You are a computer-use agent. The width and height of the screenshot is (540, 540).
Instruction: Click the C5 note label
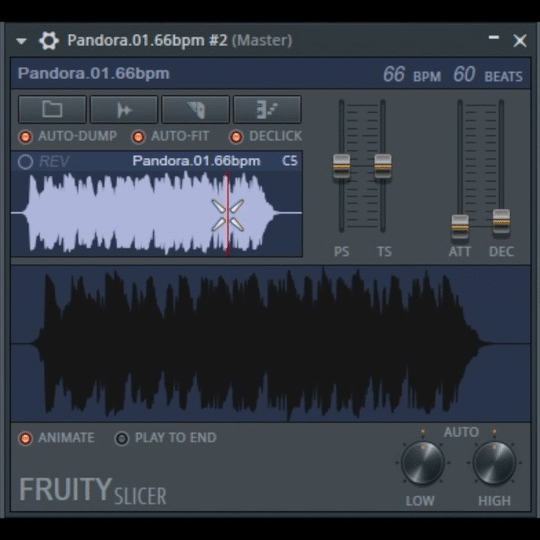click(x=290, y=161)
